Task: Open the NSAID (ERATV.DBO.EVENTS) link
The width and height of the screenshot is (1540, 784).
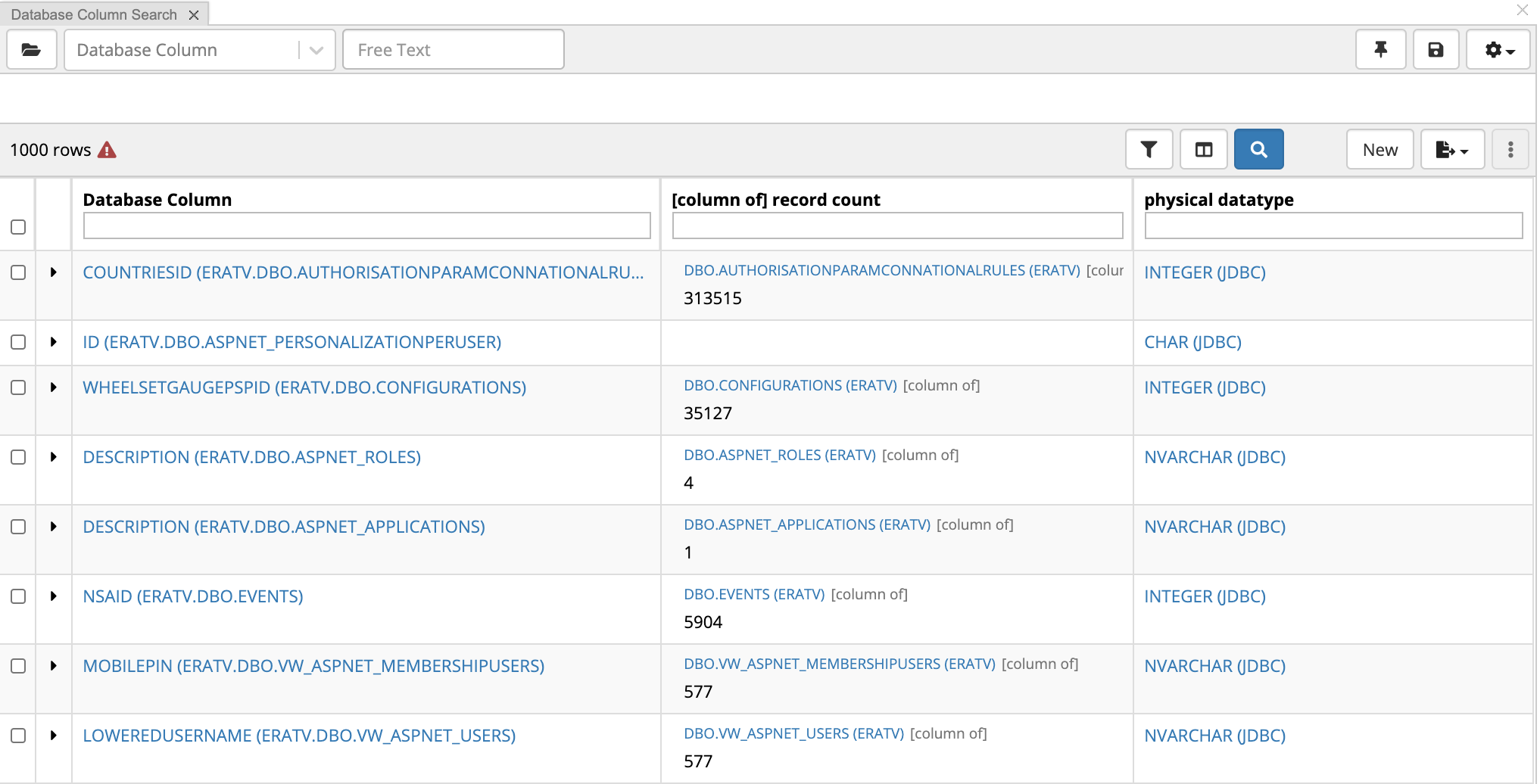Action: point(193,596)
